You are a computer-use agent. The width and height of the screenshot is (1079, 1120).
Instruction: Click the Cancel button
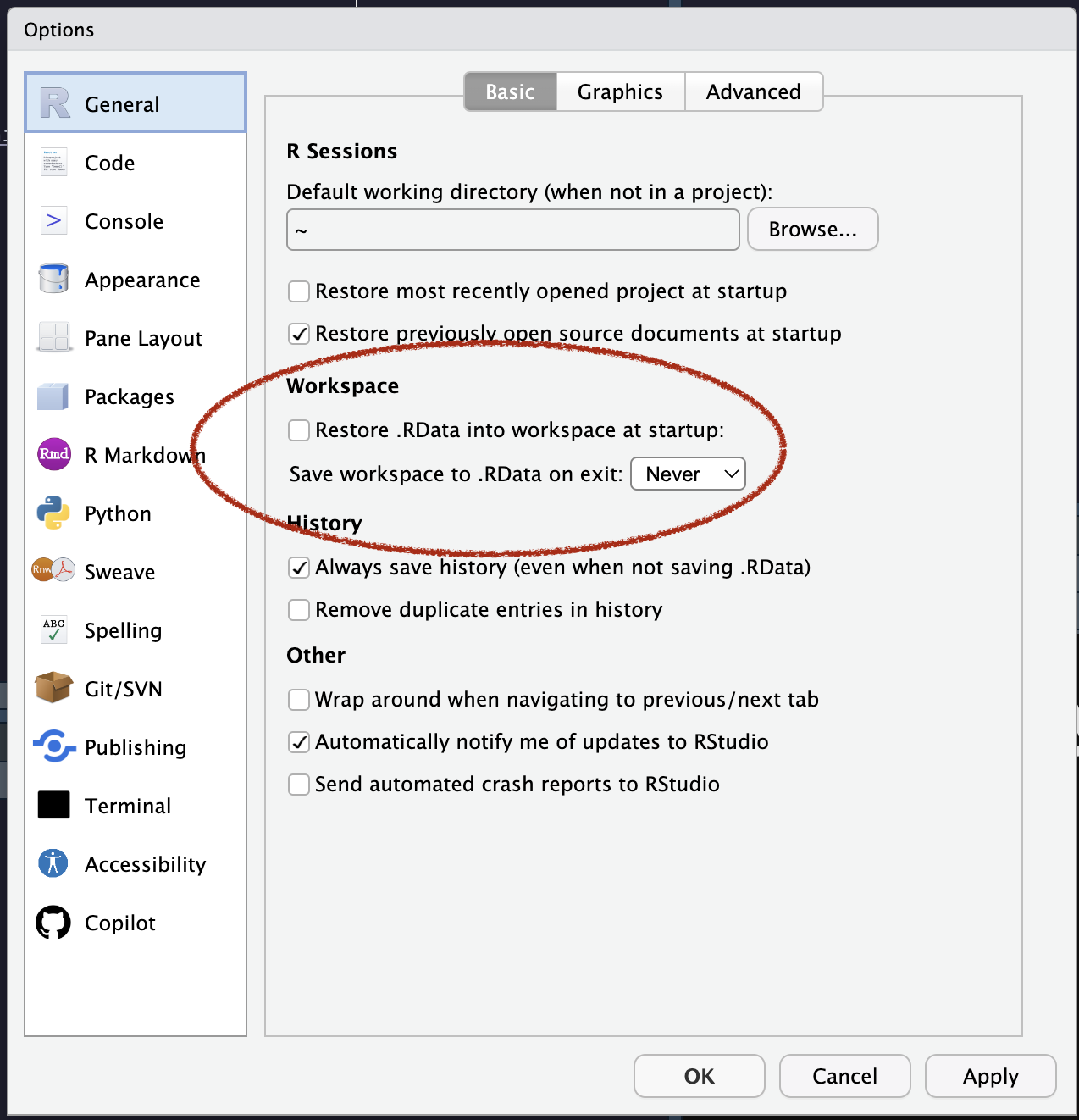pos(844,1076)
